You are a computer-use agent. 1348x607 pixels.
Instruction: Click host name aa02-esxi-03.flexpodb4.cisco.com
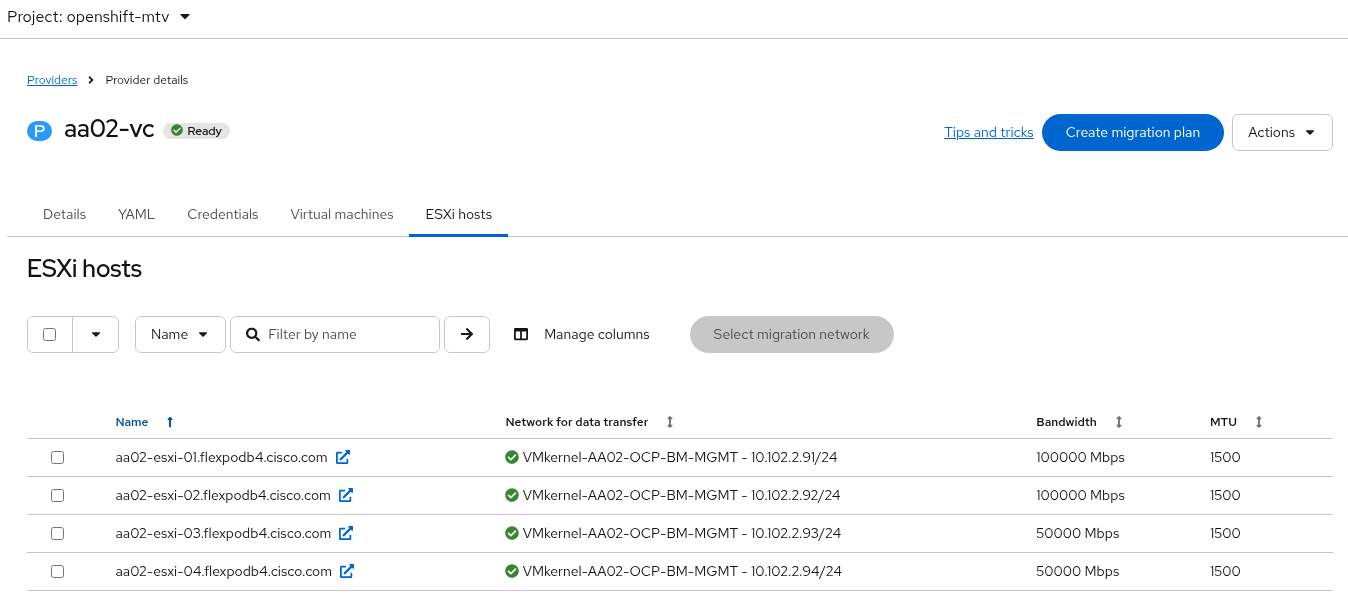coord(223,533)
